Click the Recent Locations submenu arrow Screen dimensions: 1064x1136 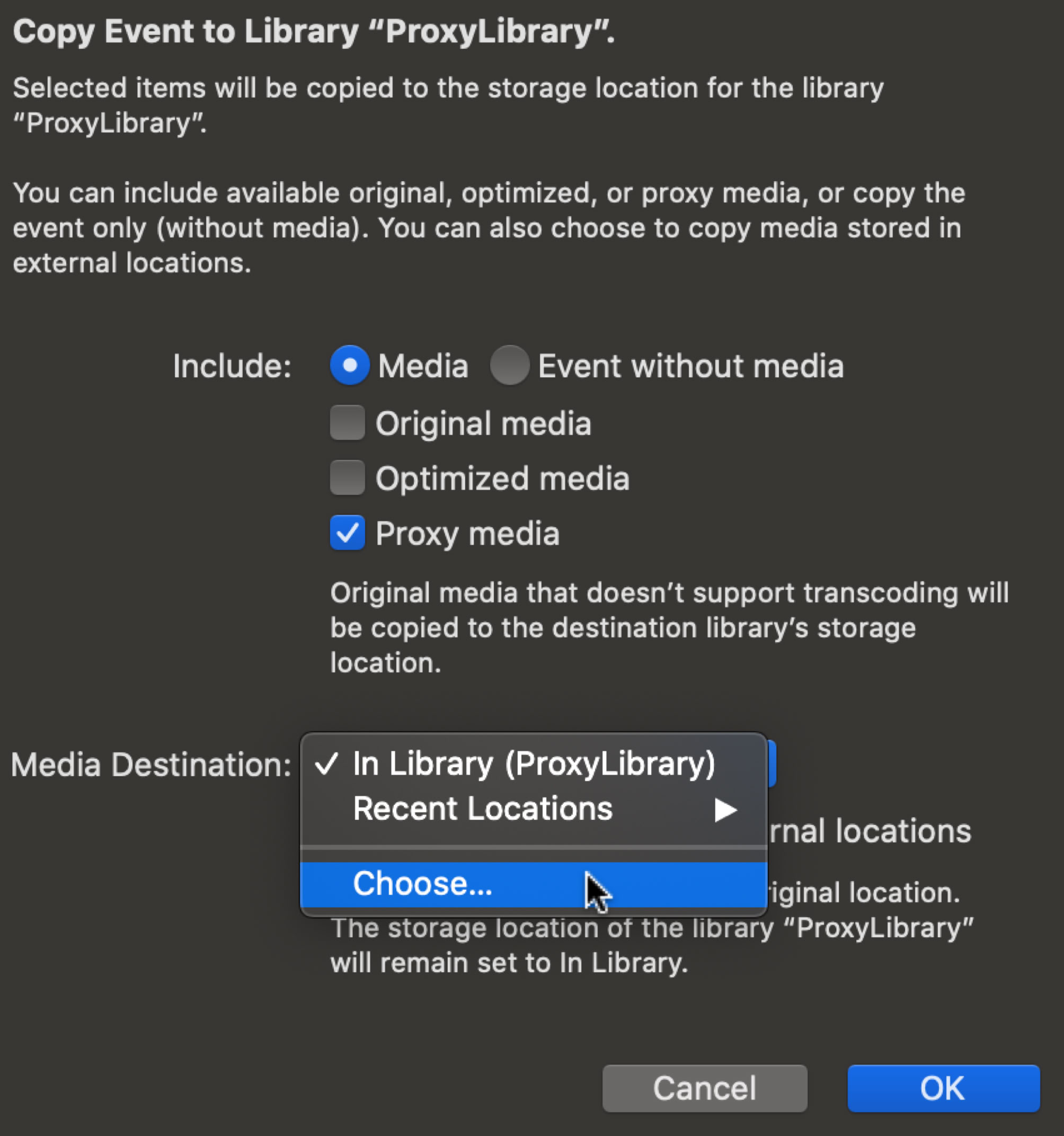click(x=725, y=810)
